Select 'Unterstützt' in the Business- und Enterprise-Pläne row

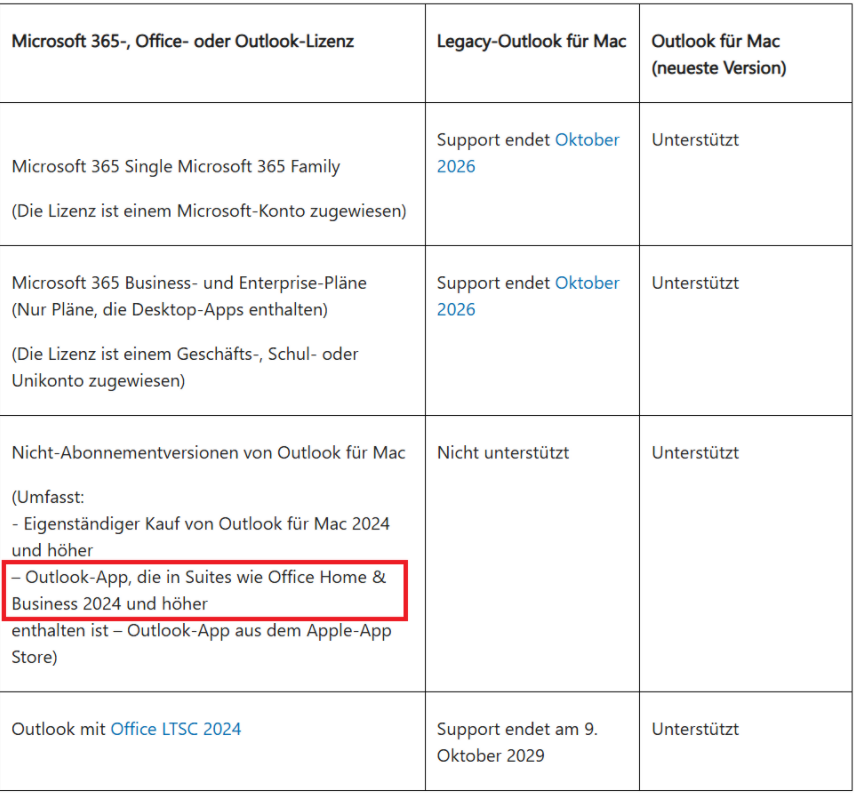(695, 283)
